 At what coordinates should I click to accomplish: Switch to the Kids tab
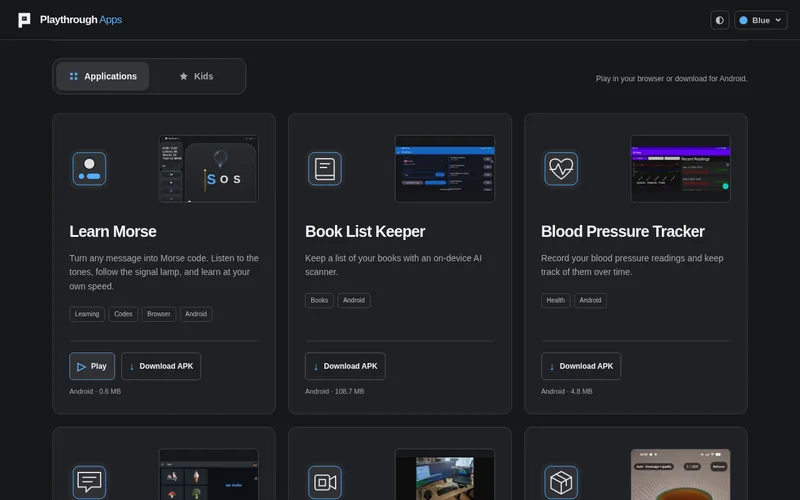coord(196,77)
